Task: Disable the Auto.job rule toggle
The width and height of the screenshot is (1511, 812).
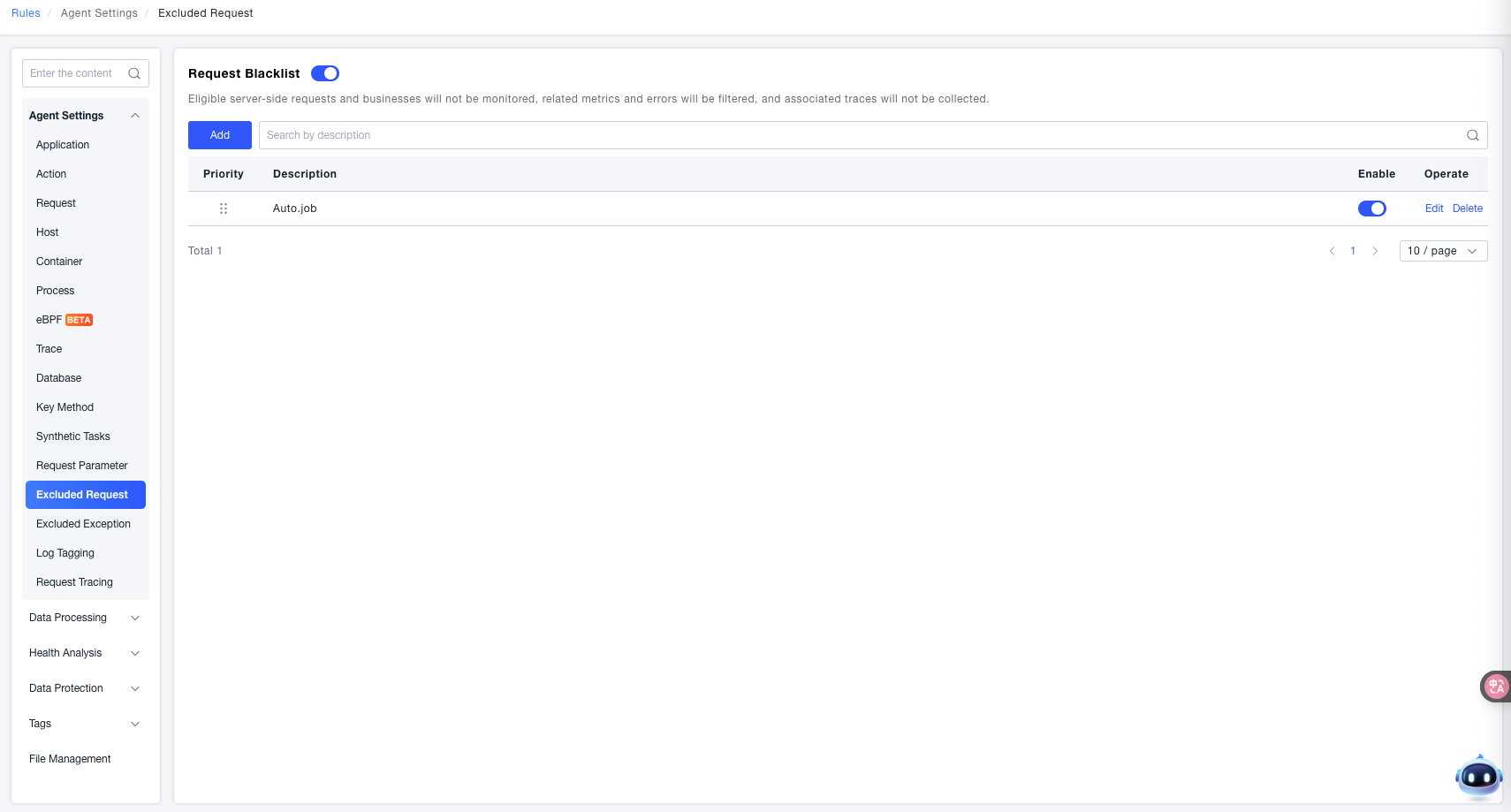Action: (1371, 209)
